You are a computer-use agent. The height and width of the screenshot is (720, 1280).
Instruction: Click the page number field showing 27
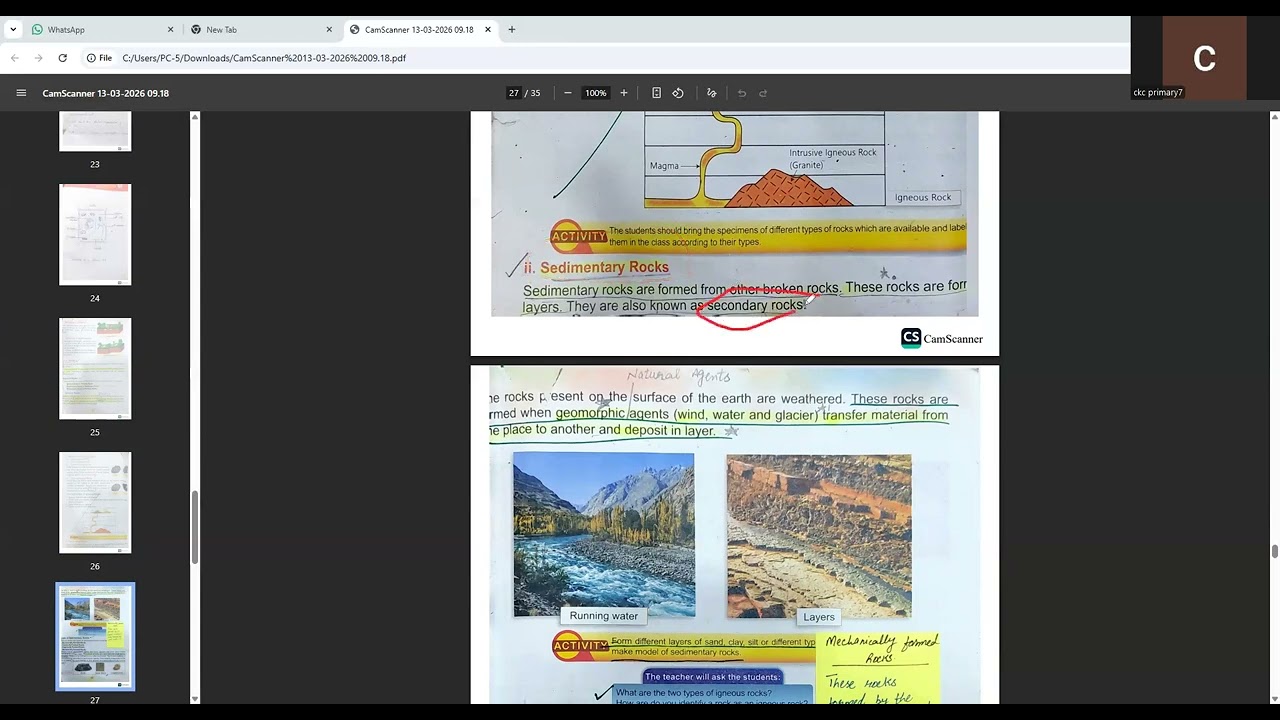coord(514,93)
